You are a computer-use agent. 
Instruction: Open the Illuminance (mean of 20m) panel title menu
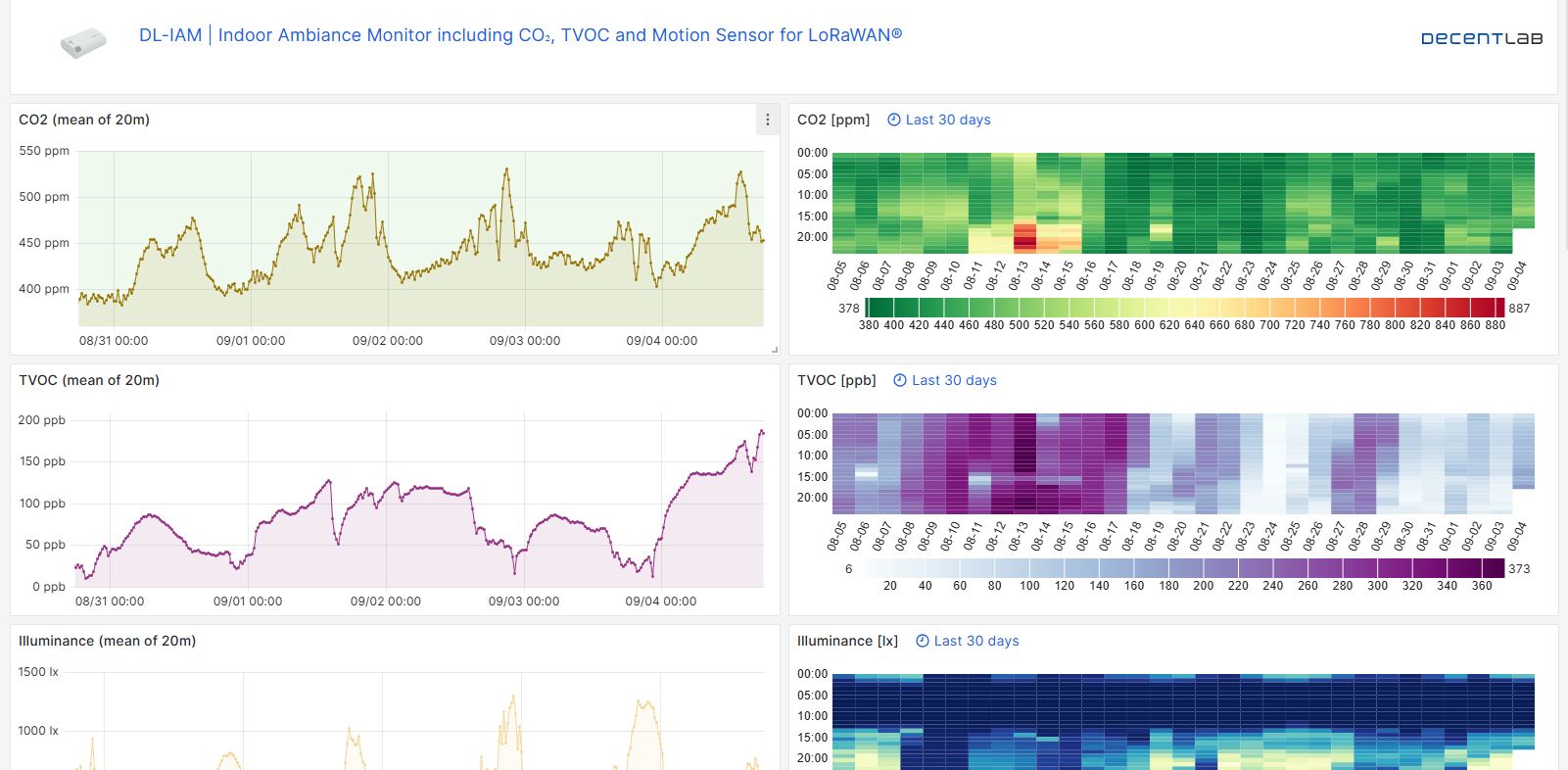(107, 641)
